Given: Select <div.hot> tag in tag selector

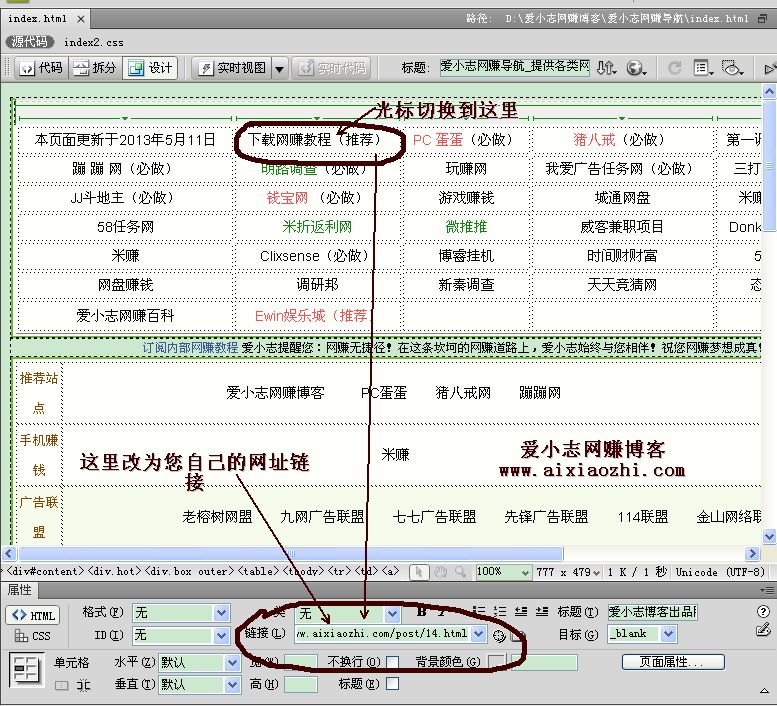Looking at the screenshot, I should (114, 571).
